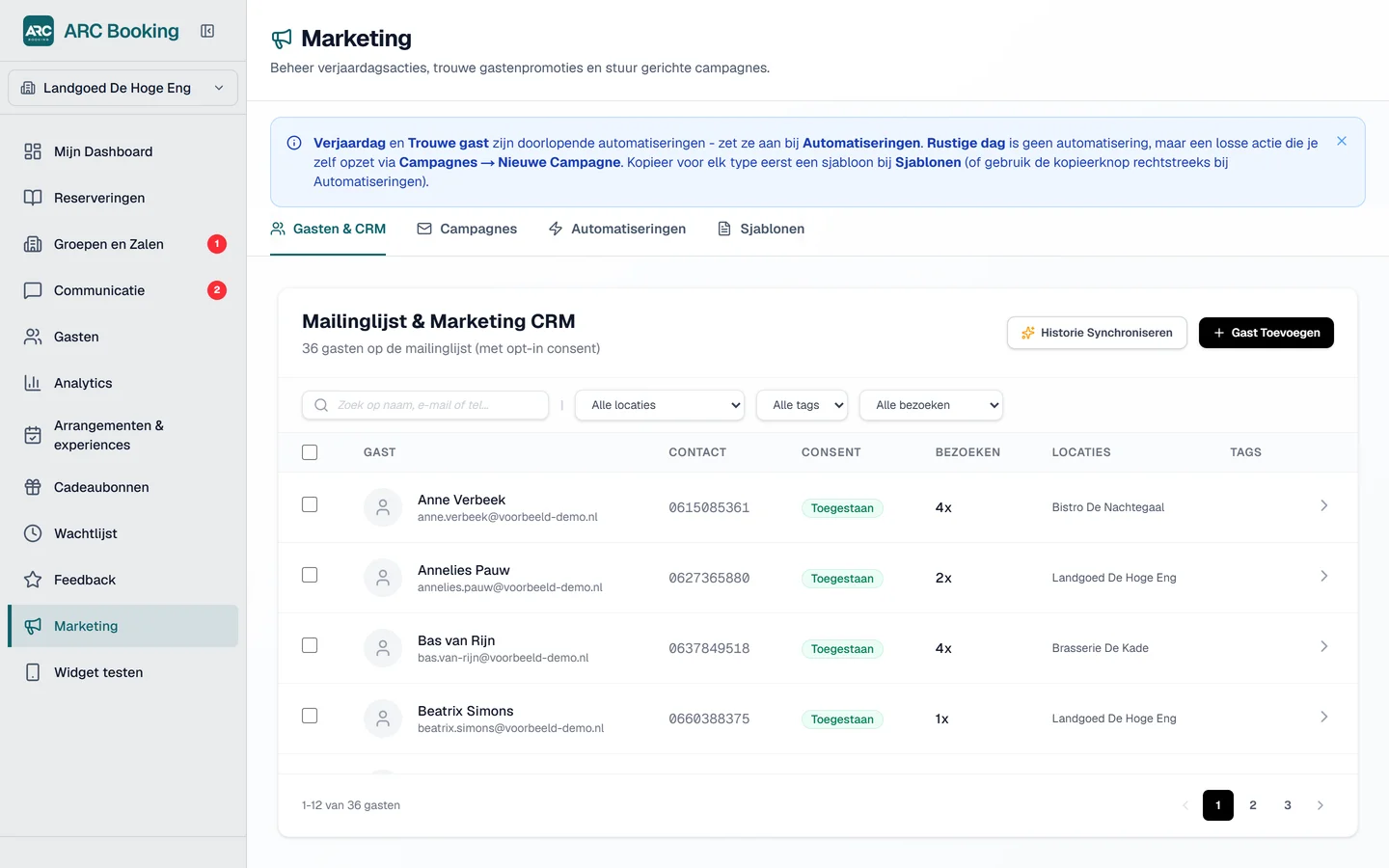Click the avatar icon for Bas van Rijn
This screenshot has height=868, width=1389.
383,648
